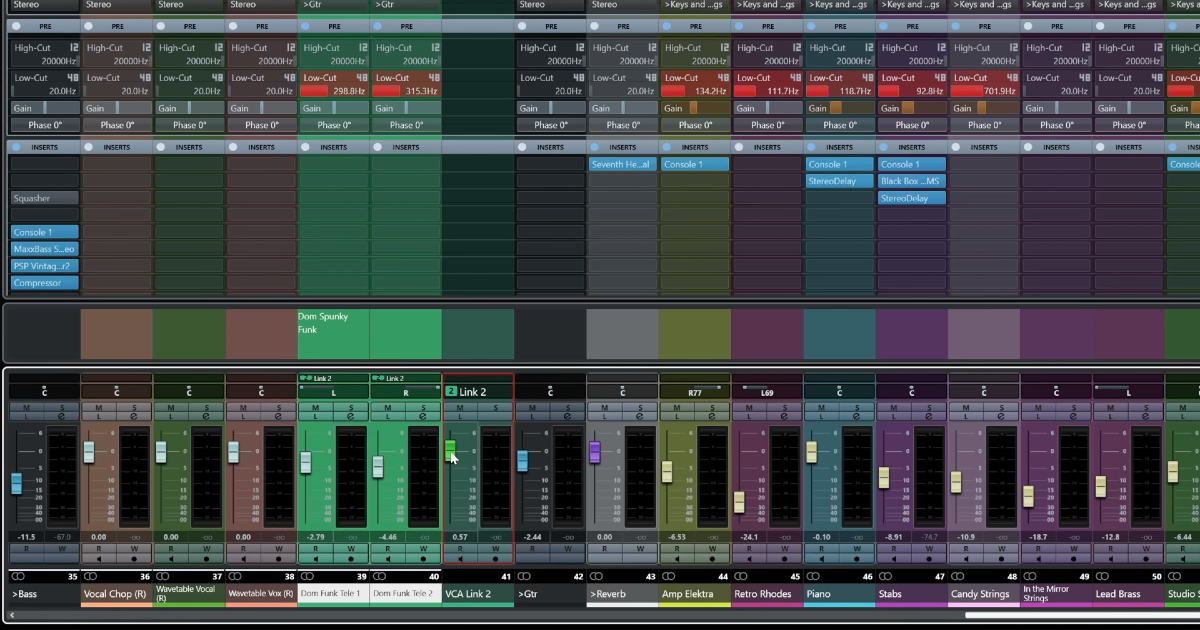Click the stereo icon next to channel number 35
The height and width of the screenshot is (630, 1200).
(x=18, y=576)
